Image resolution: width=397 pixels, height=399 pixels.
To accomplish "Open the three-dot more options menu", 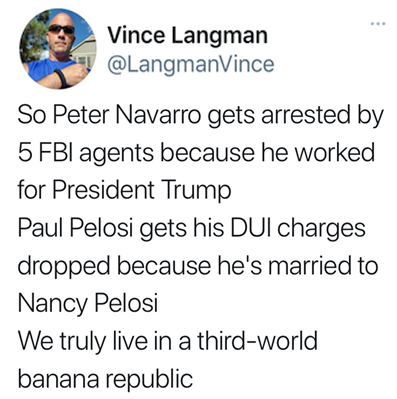I will [378, 24].
